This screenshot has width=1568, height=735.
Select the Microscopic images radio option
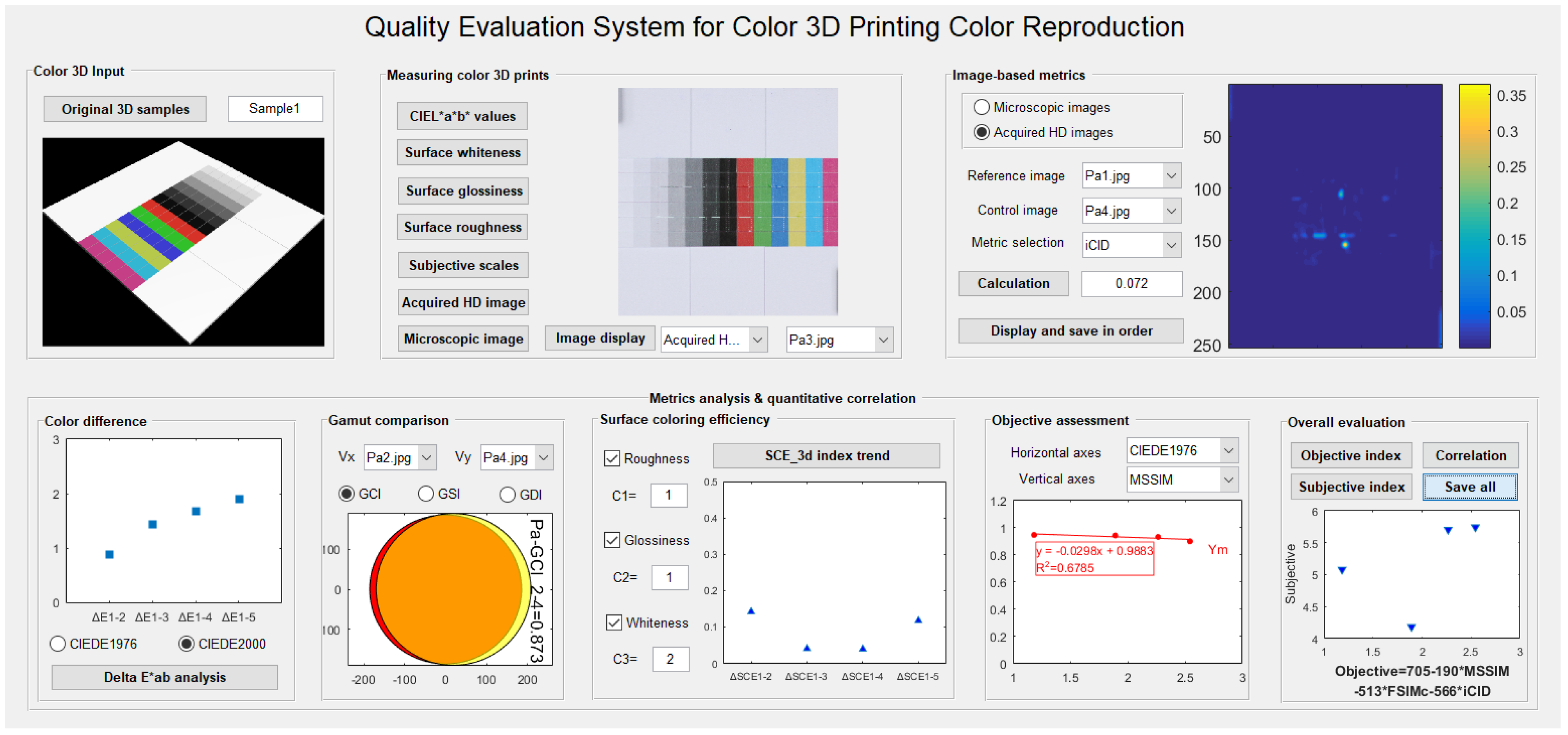click(x=981, y=107)
